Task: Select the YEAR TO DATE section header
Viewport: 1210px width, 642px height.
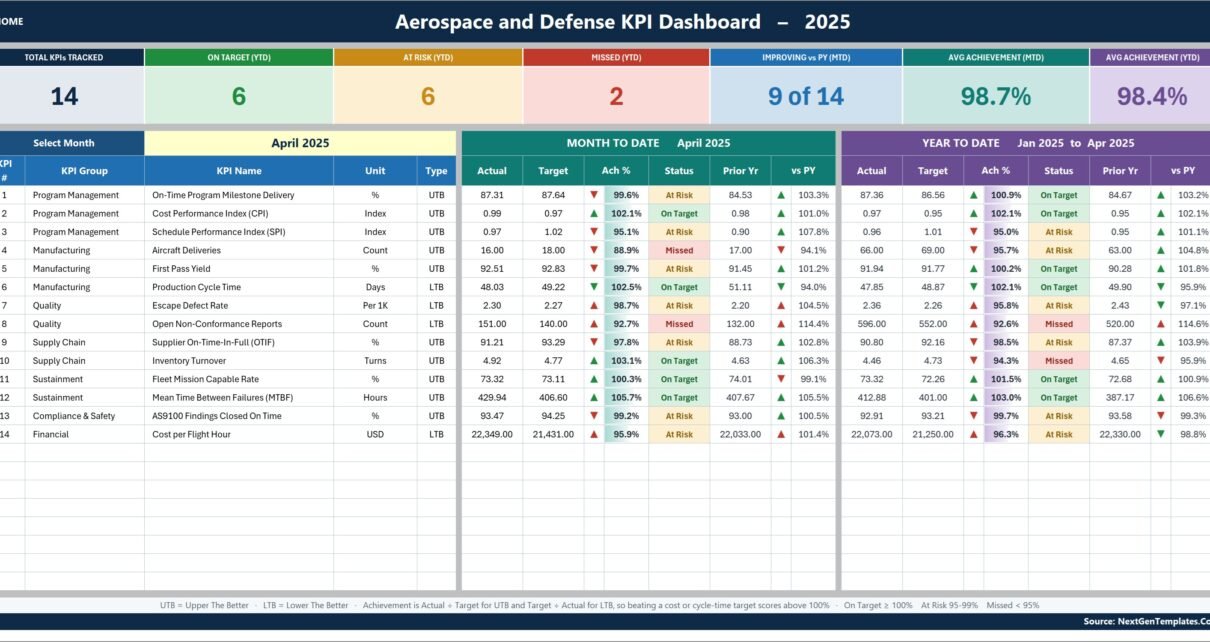Action: 1026,143
